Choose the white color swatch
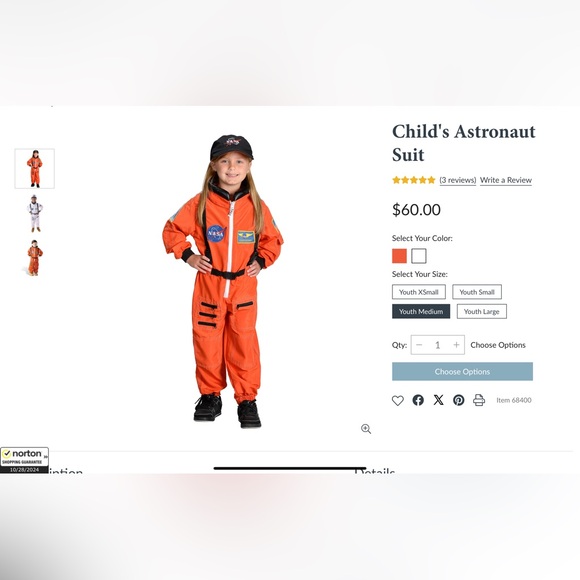 coord(419,256)
